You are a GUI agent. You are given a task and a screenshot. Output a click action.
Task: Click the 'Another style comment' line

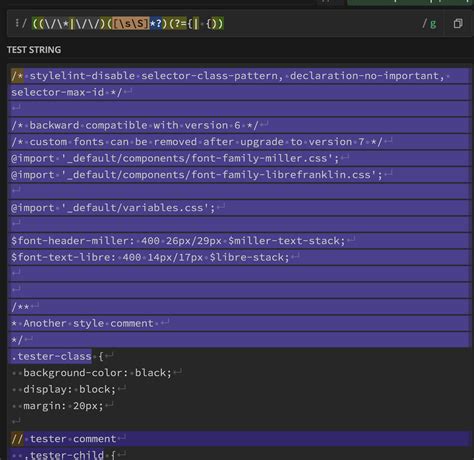[x=82, y=323]
